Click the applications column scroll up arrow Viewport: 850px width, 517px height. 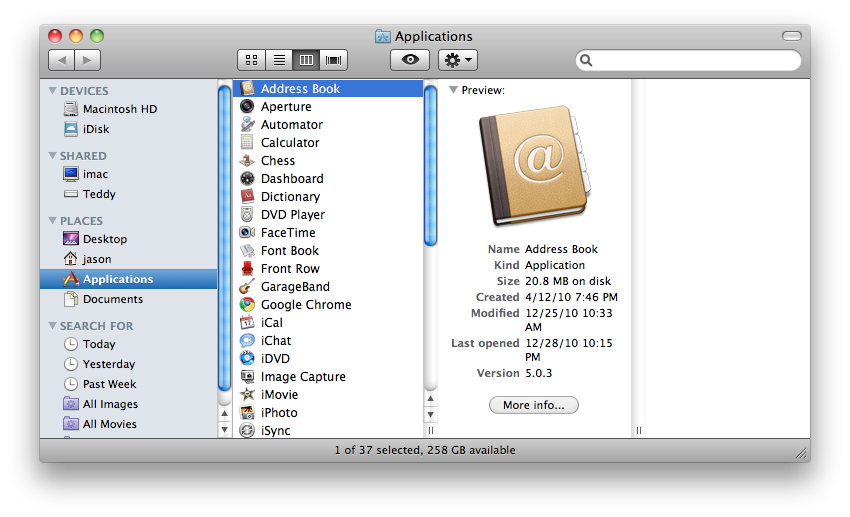pos(430,398)
